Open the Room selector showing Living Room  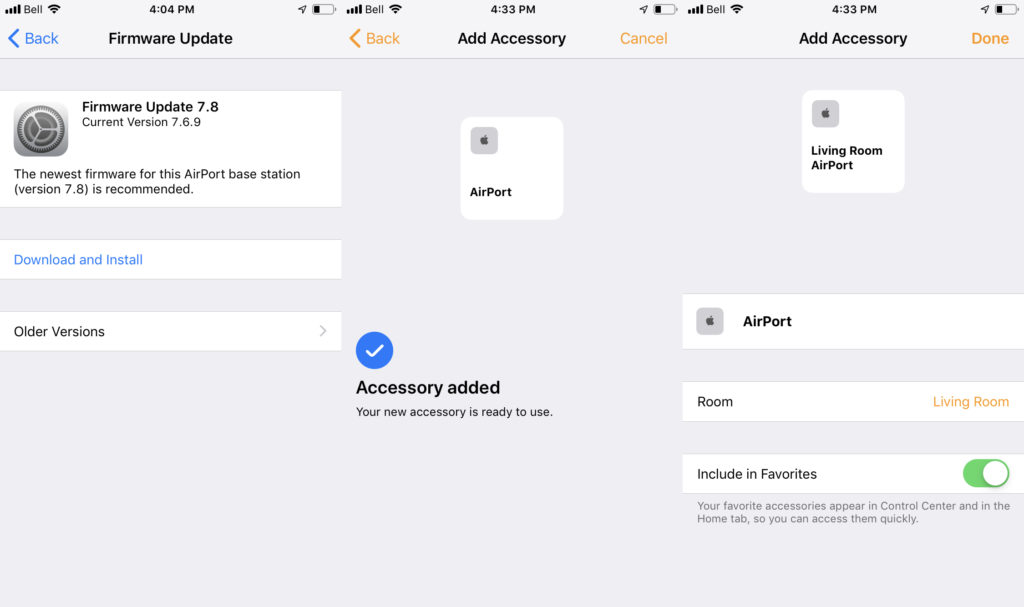(853, 401)
